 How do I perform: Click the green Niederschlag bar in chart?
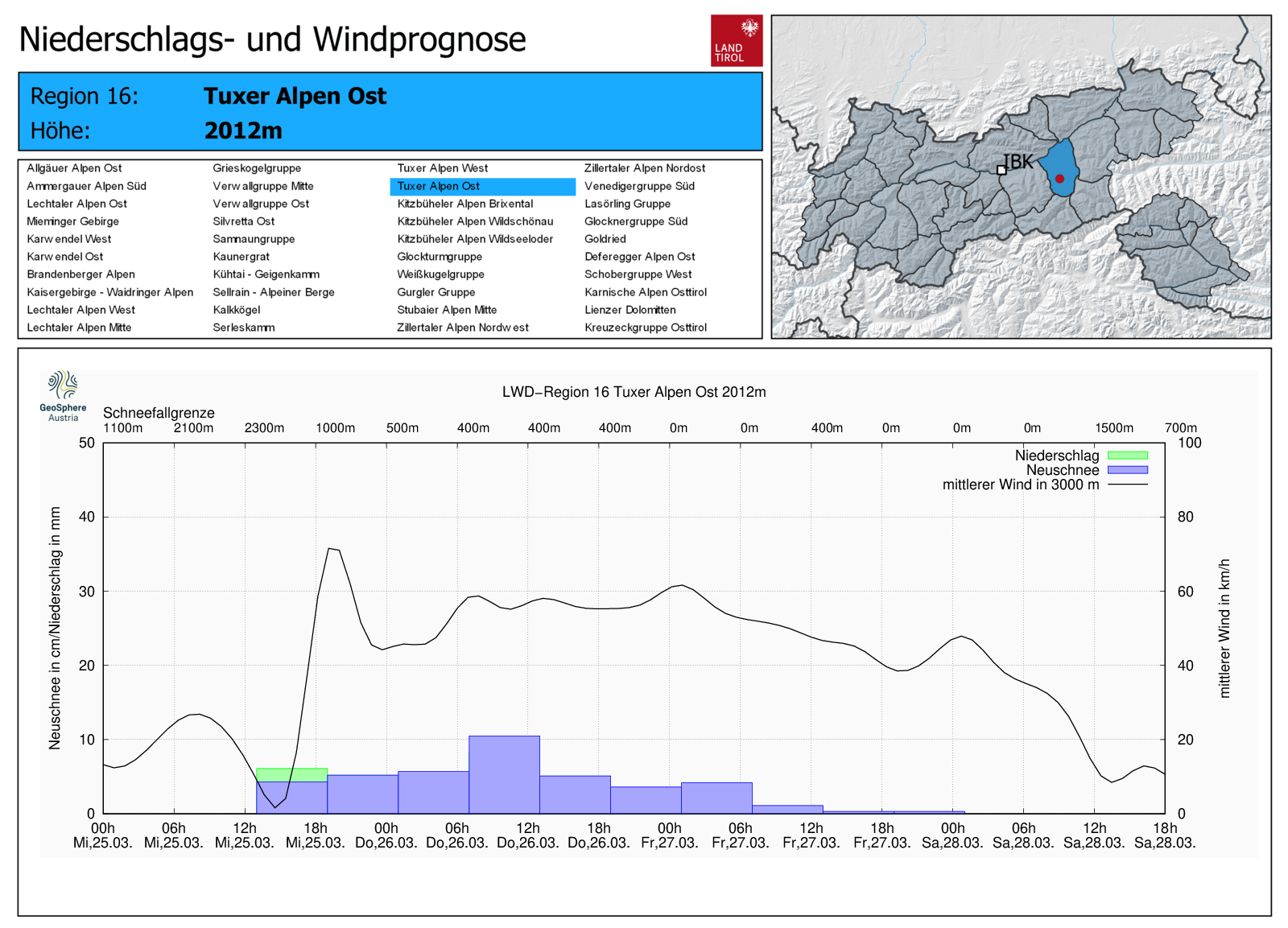pos(291,774)
